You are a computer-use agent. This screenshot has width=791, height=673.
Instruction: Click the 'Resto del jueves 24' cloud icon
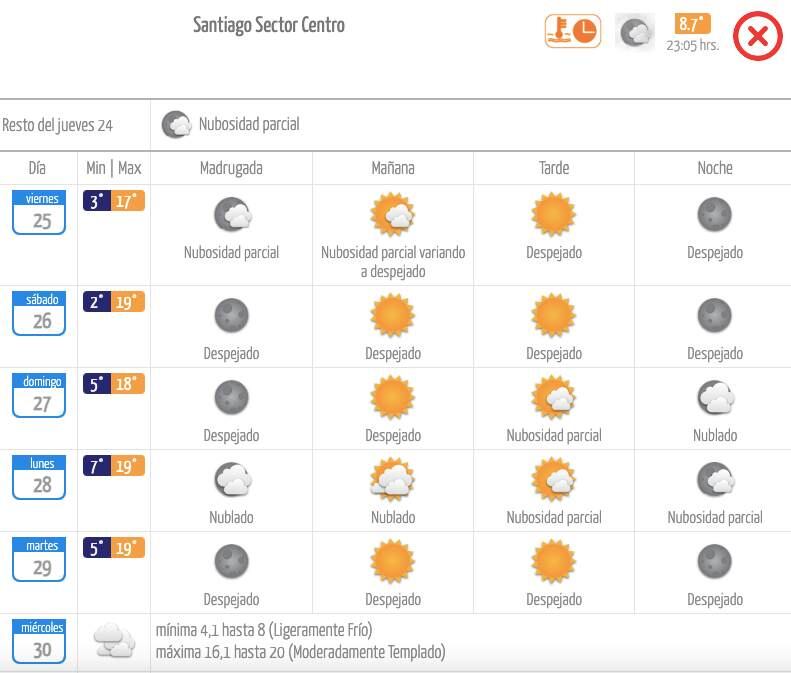coord(176,125)
